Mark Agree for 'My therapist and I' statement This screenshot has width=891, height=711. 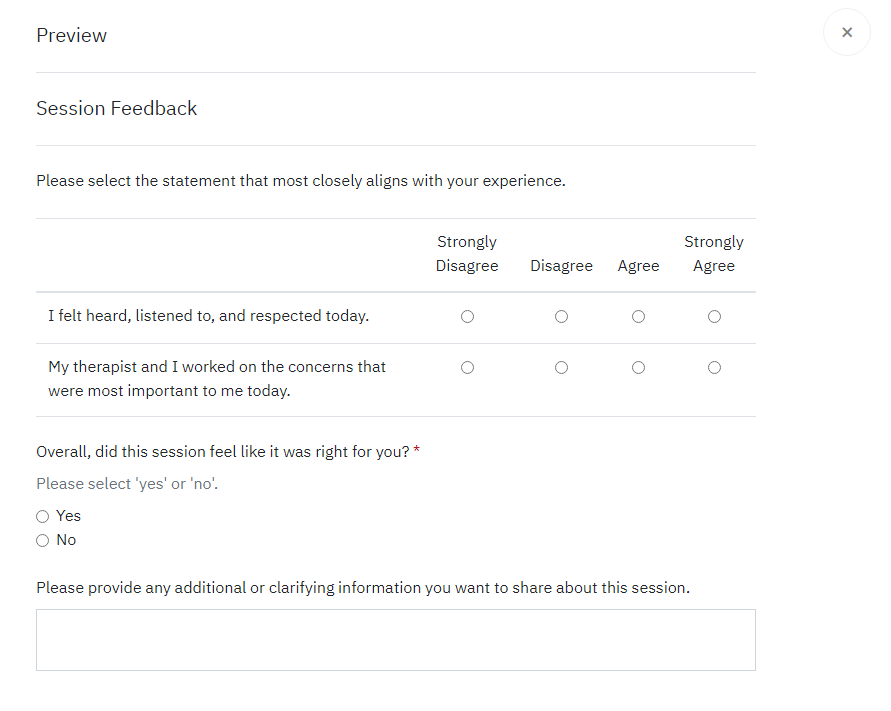click(x=638, y=368)
